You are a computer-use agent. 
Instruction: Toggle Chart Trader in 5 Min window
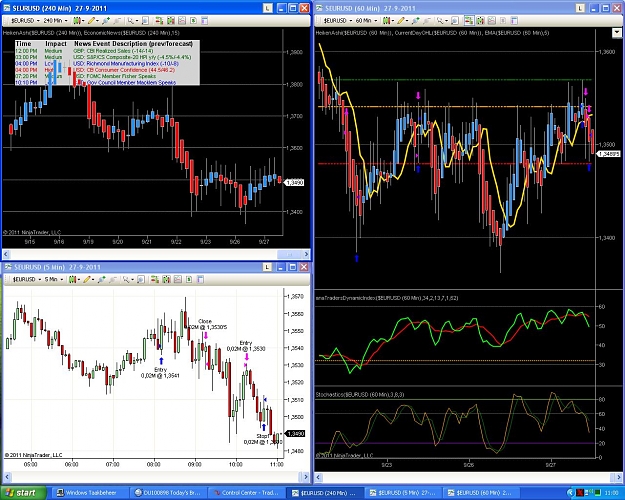(155, 279)
